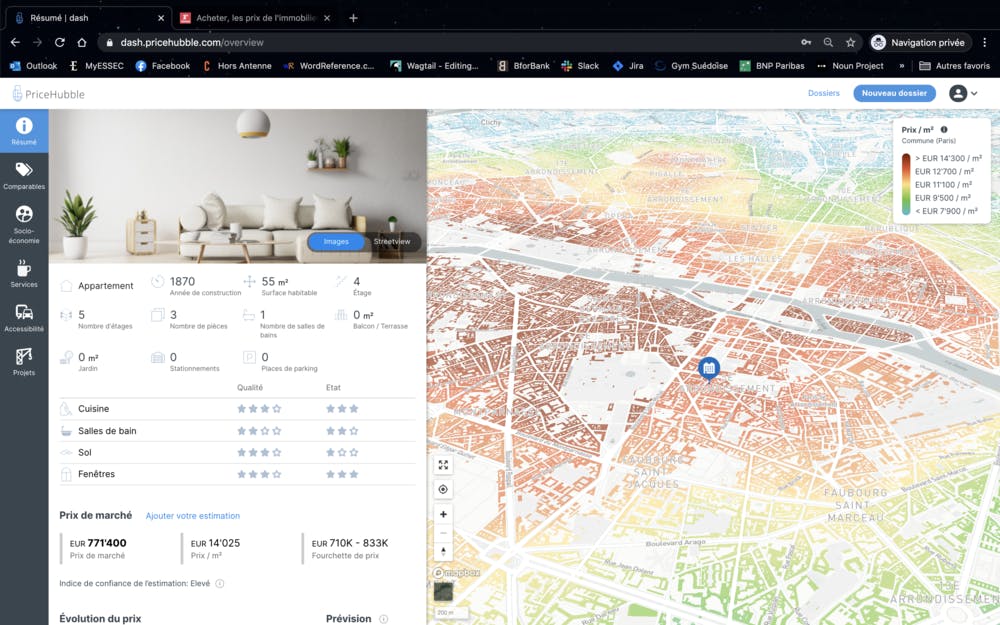
Task: Bookmark this page with the star icon
Action: coord(850,42)
